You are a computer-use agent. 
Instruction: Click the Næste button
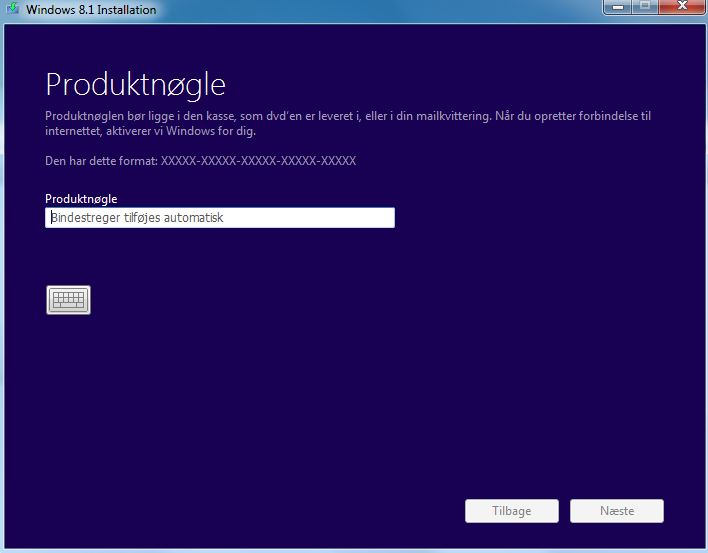click(617, 511)
